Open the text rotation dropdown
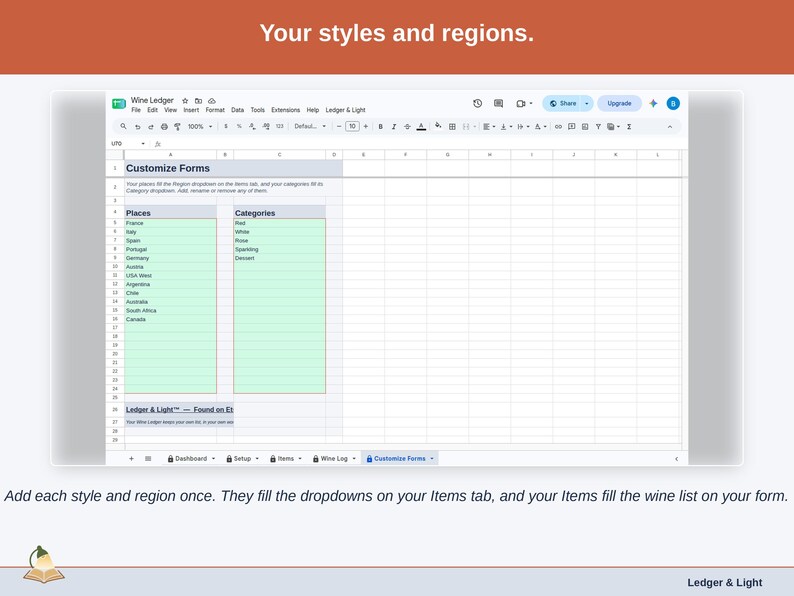794x596 pixels. click(x=540, y=127)
